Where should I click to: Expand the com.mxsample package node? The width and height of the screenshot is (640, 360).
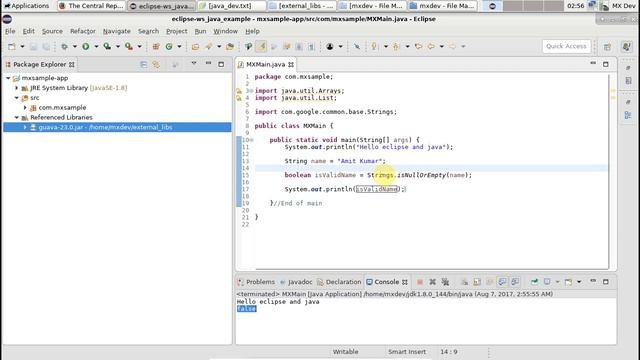pos(25,107)
